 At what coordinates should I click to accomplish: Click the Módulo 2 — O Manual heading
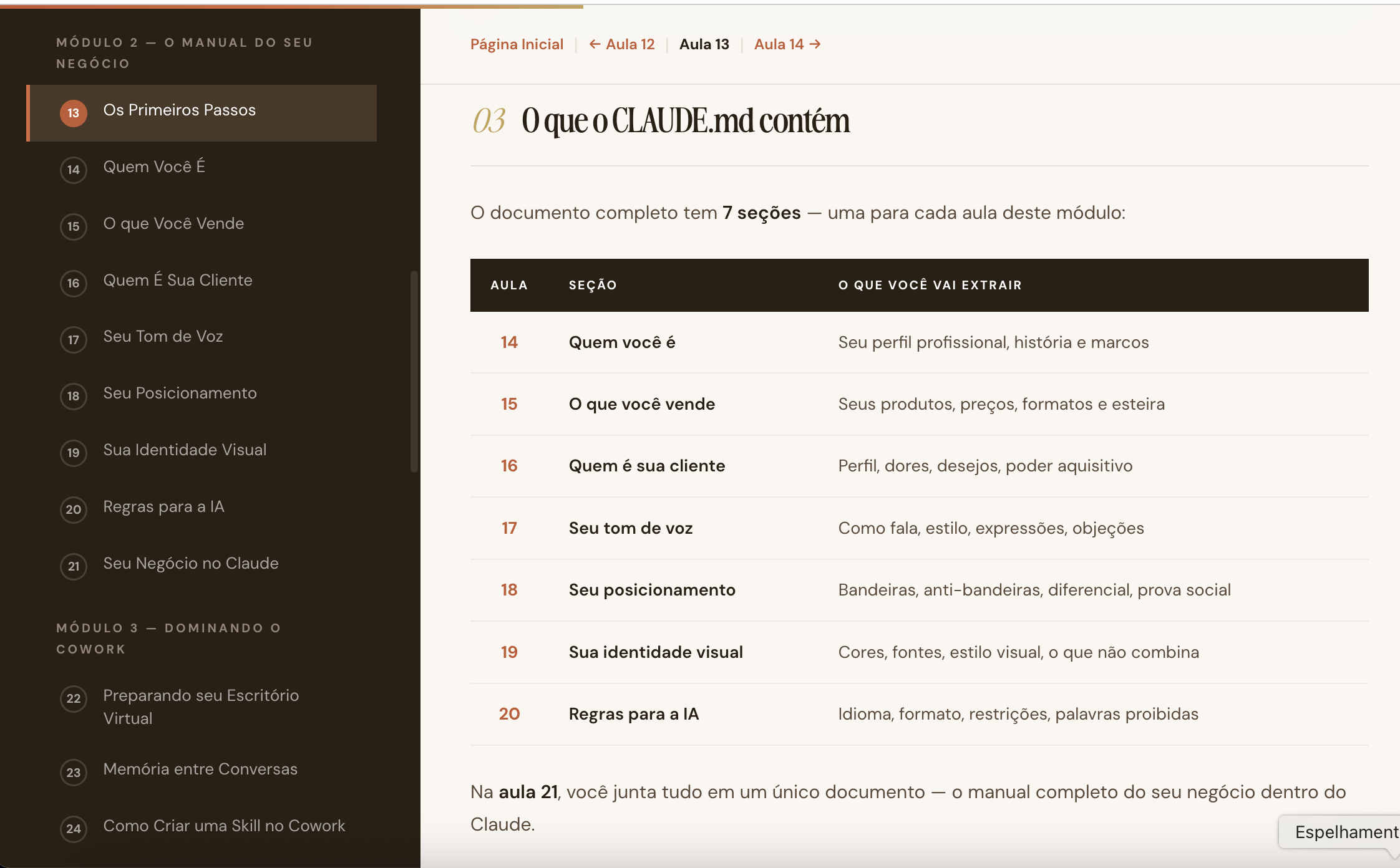(x=185, y=53)
